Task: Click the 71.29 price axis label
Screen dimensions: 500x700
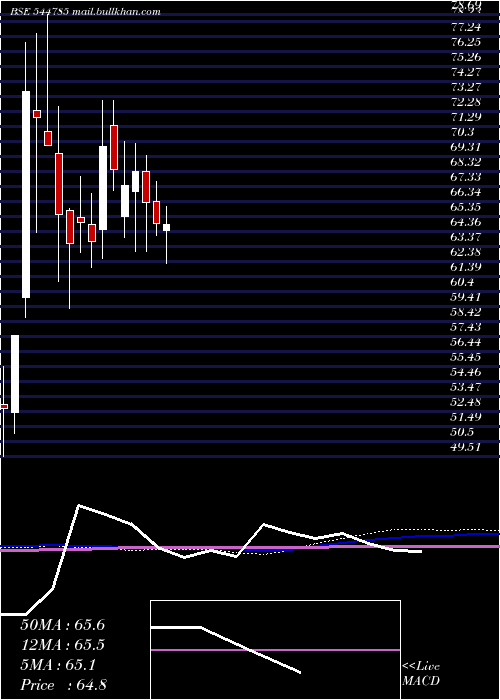Action: tap(466, 117)
